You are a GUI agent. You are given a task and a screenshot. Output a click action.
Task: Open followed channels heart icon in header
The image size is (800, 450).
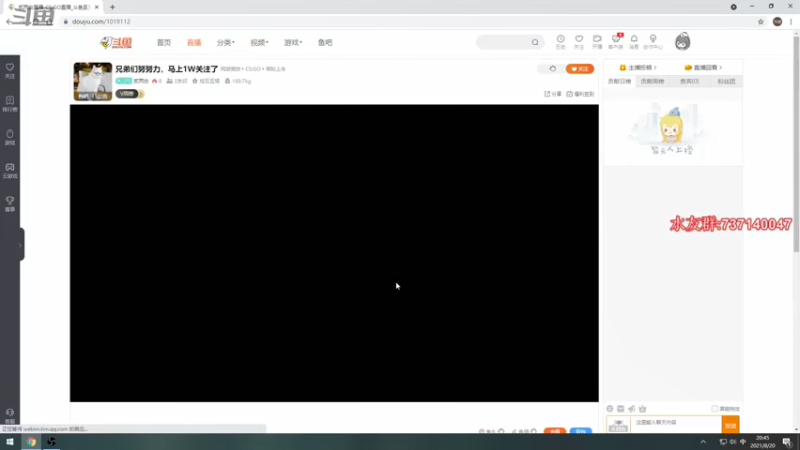[x=579, y=41]
